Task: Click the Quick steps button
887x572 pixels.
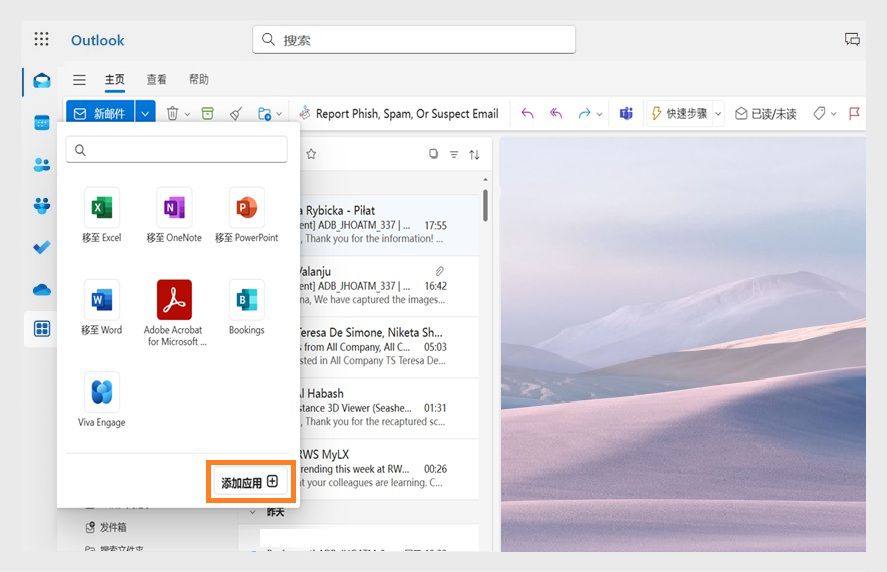Action: click(x=679, y=114)
